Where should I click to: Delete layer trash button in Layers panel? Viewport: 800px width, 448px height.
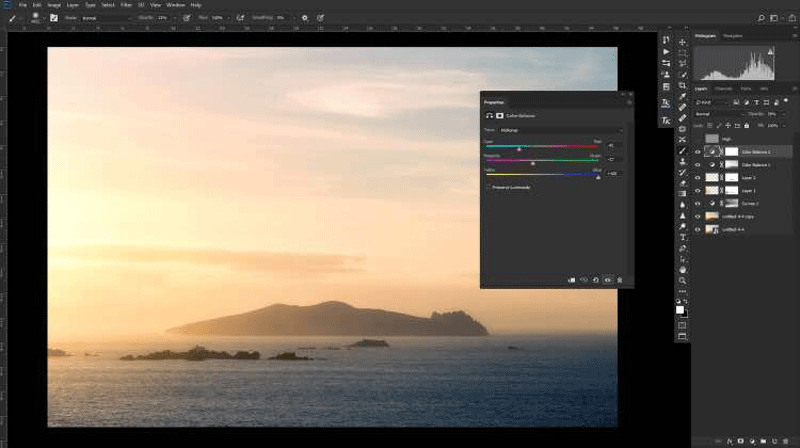coord(786,441)
